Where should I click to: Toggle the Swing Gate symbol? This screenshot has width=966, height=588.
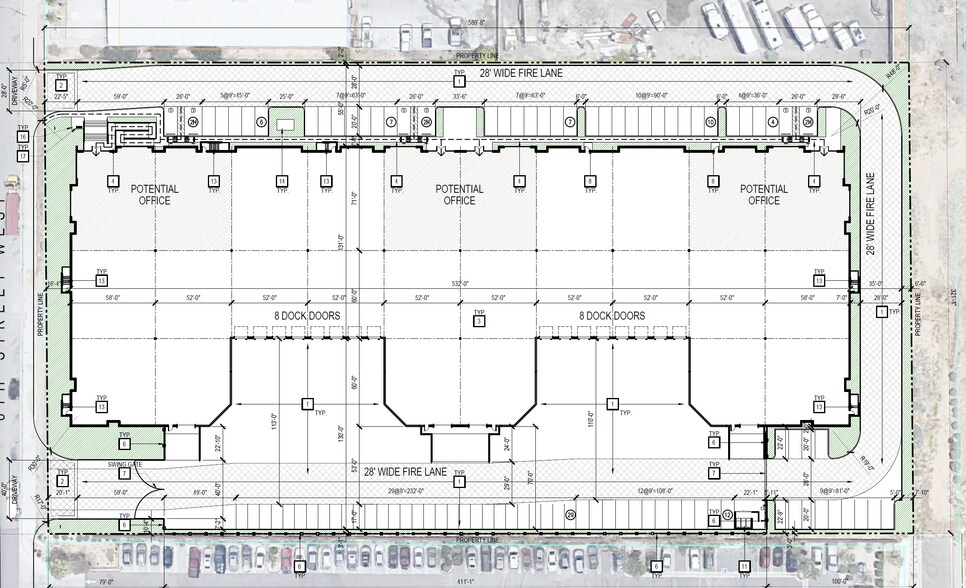coord(124,465)
